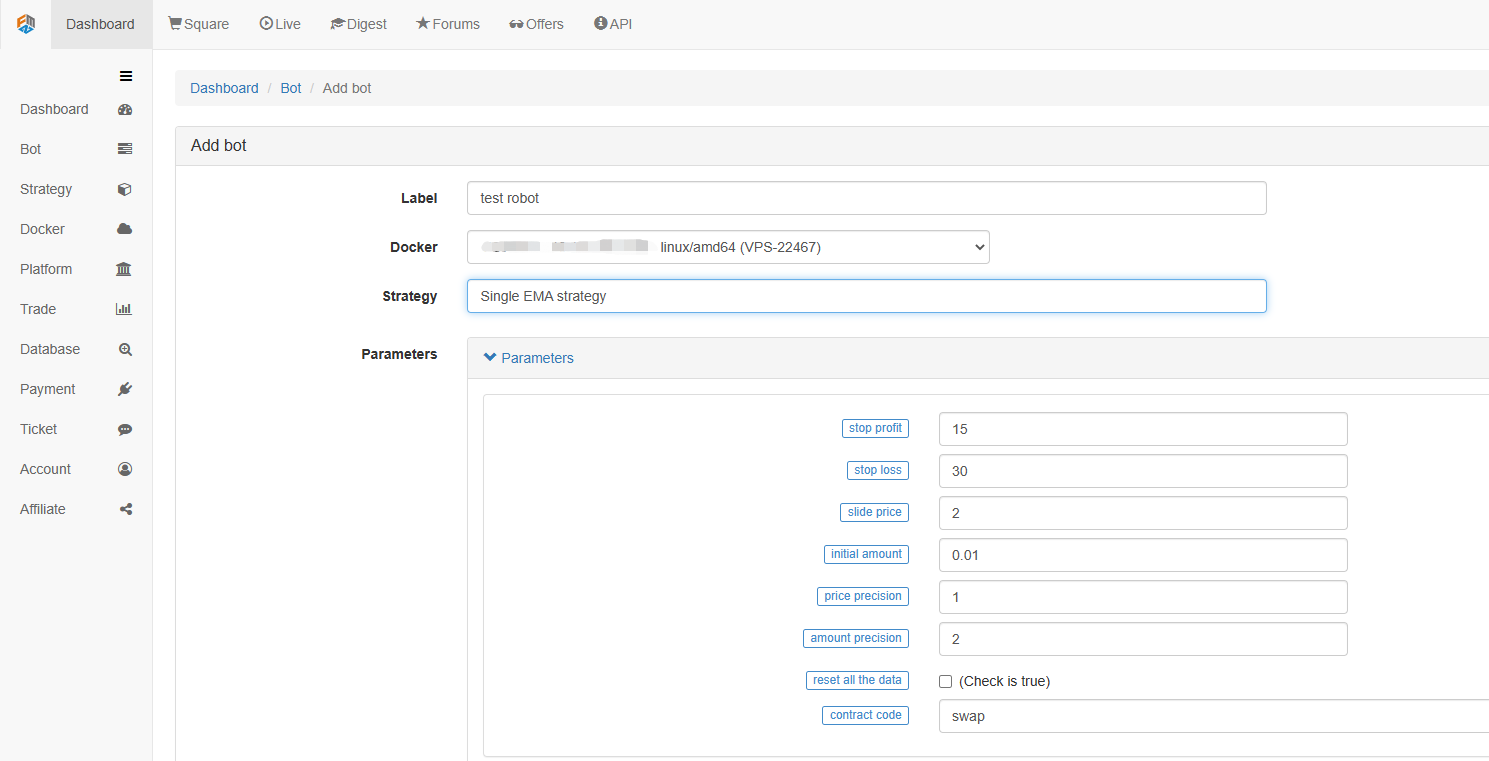
Task: Click the Docker cloud icon in sidebar
Action: [125, 229]
